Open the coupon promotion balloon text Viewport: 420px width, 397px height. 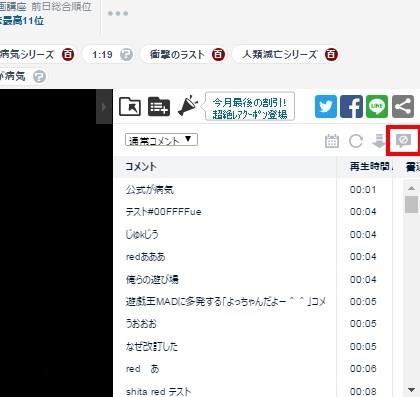coord(250,108)
